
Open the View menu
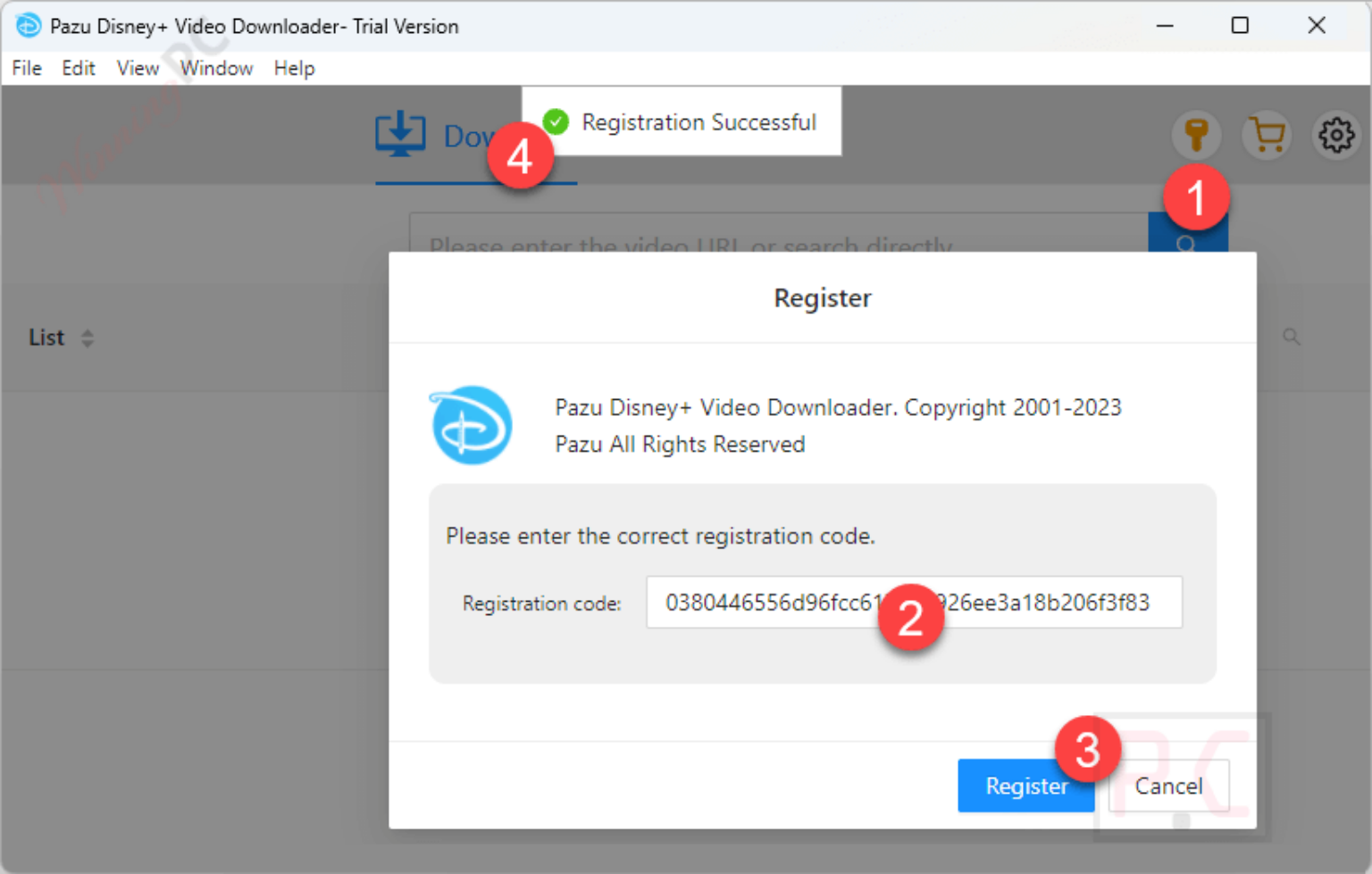(x=138, y=68)
